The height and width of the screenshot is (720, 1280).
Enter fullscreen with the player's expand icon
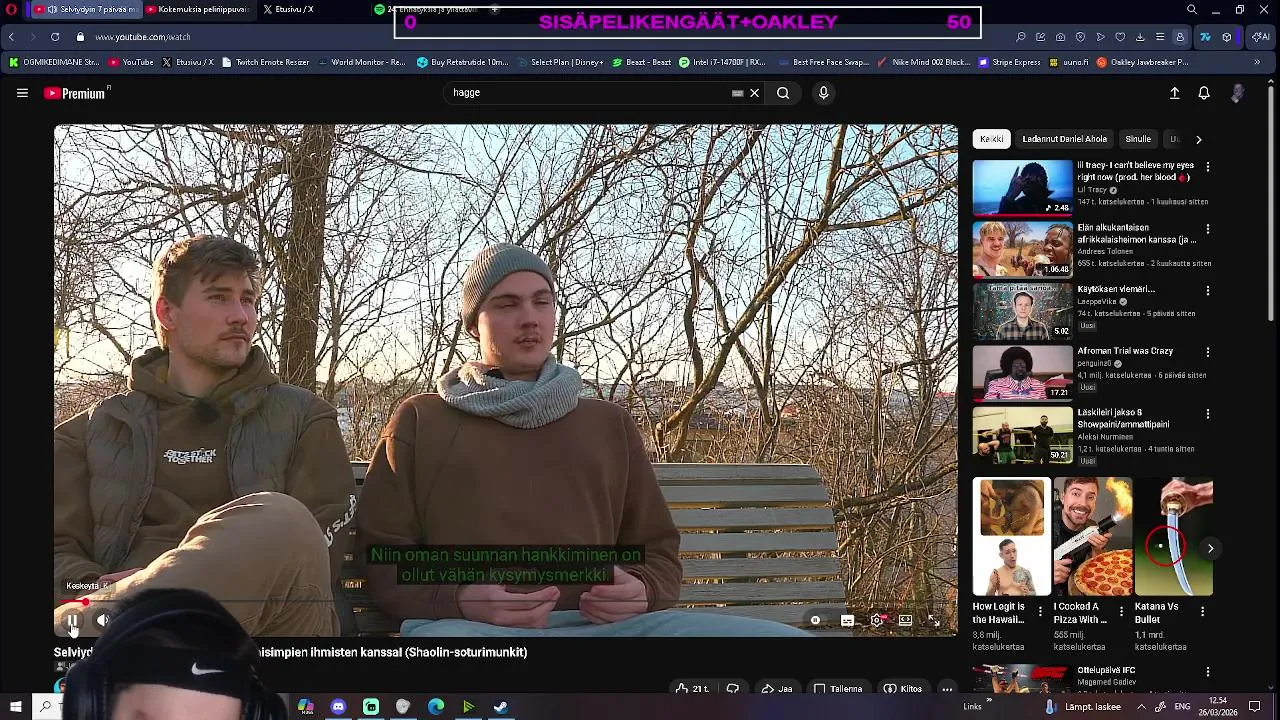tap(934, 620)
